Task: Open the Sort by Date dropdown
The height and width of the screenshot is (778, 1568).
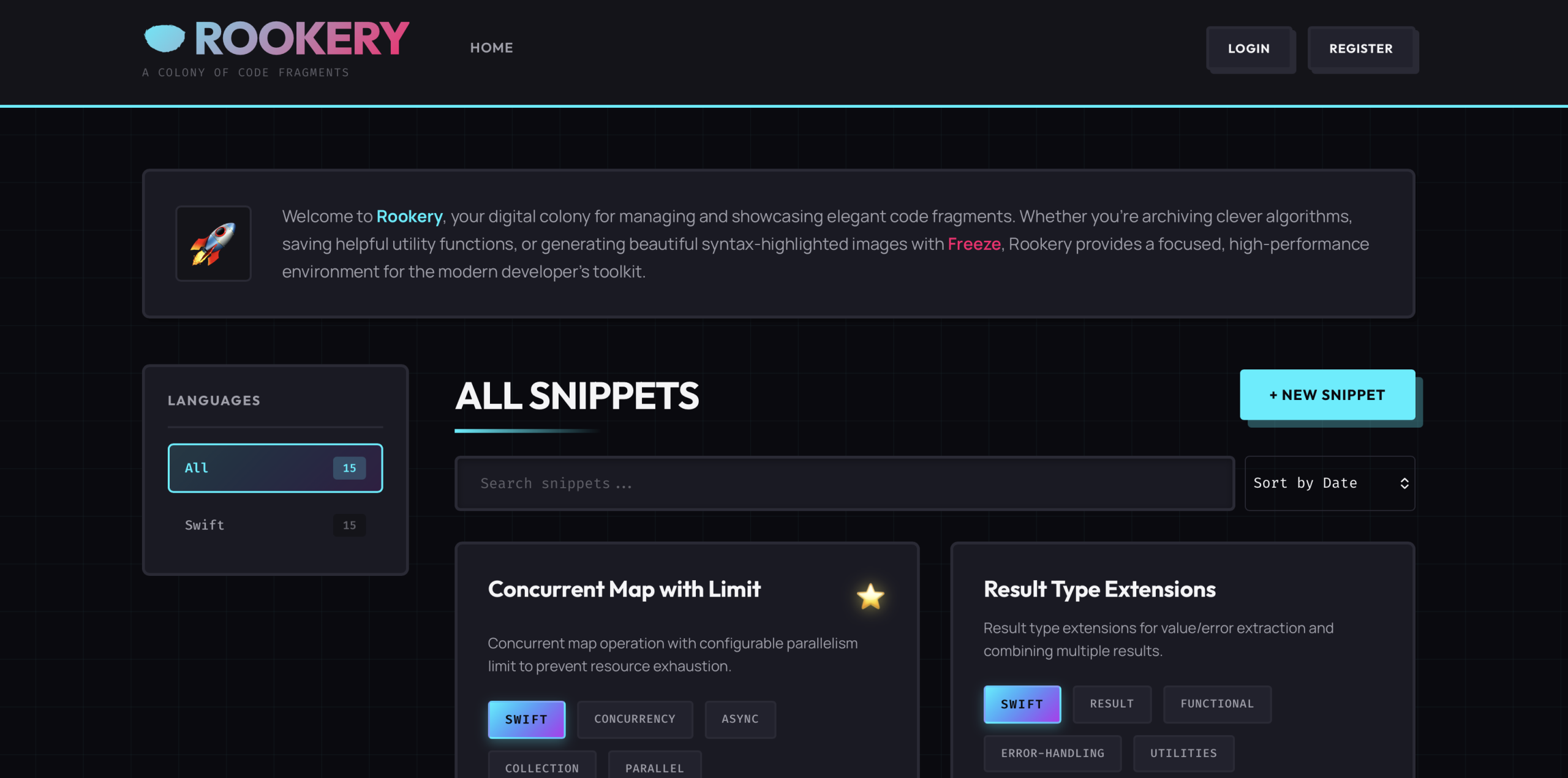Action: 1329,483
